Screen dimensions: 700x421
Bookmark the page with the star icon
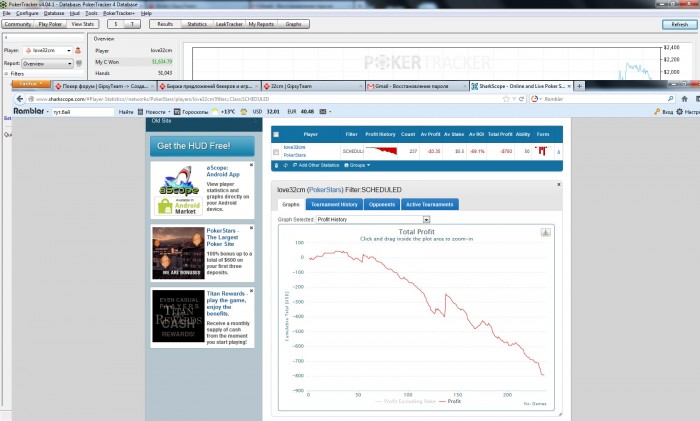pyautogui.click(x=506, y=99)
